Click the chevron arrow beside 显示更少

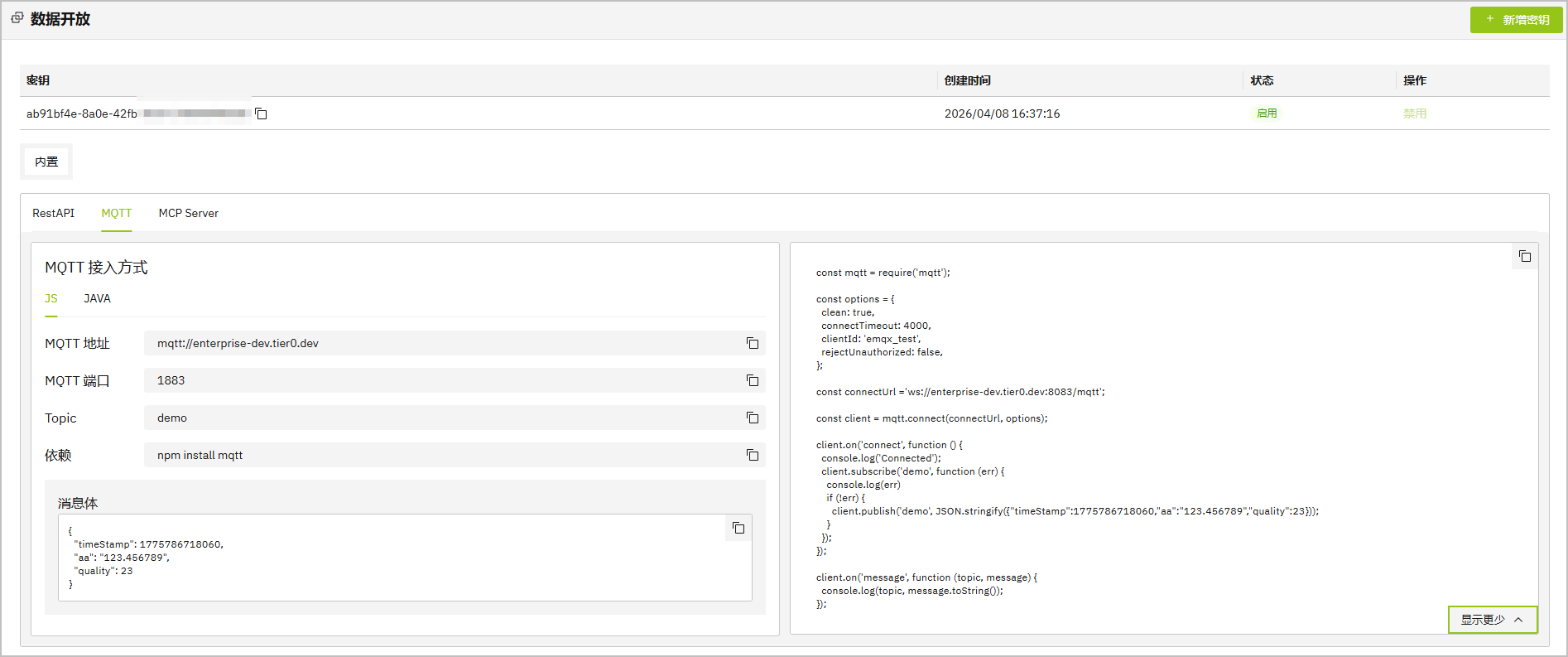tap(1518, 620)
